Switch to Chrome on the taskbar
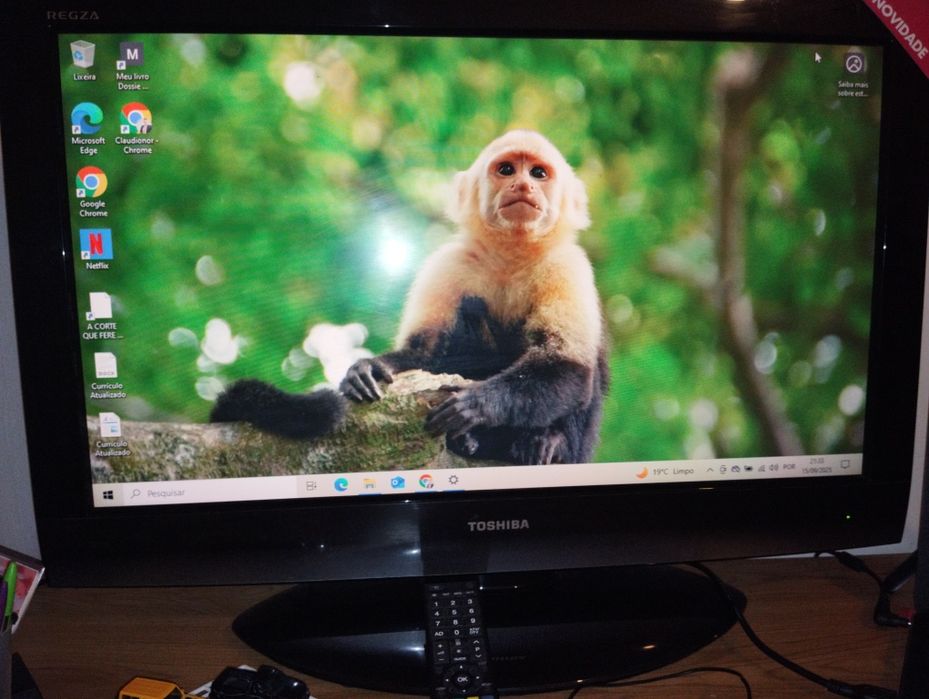The image size is (929, 699). pos(425,481)
